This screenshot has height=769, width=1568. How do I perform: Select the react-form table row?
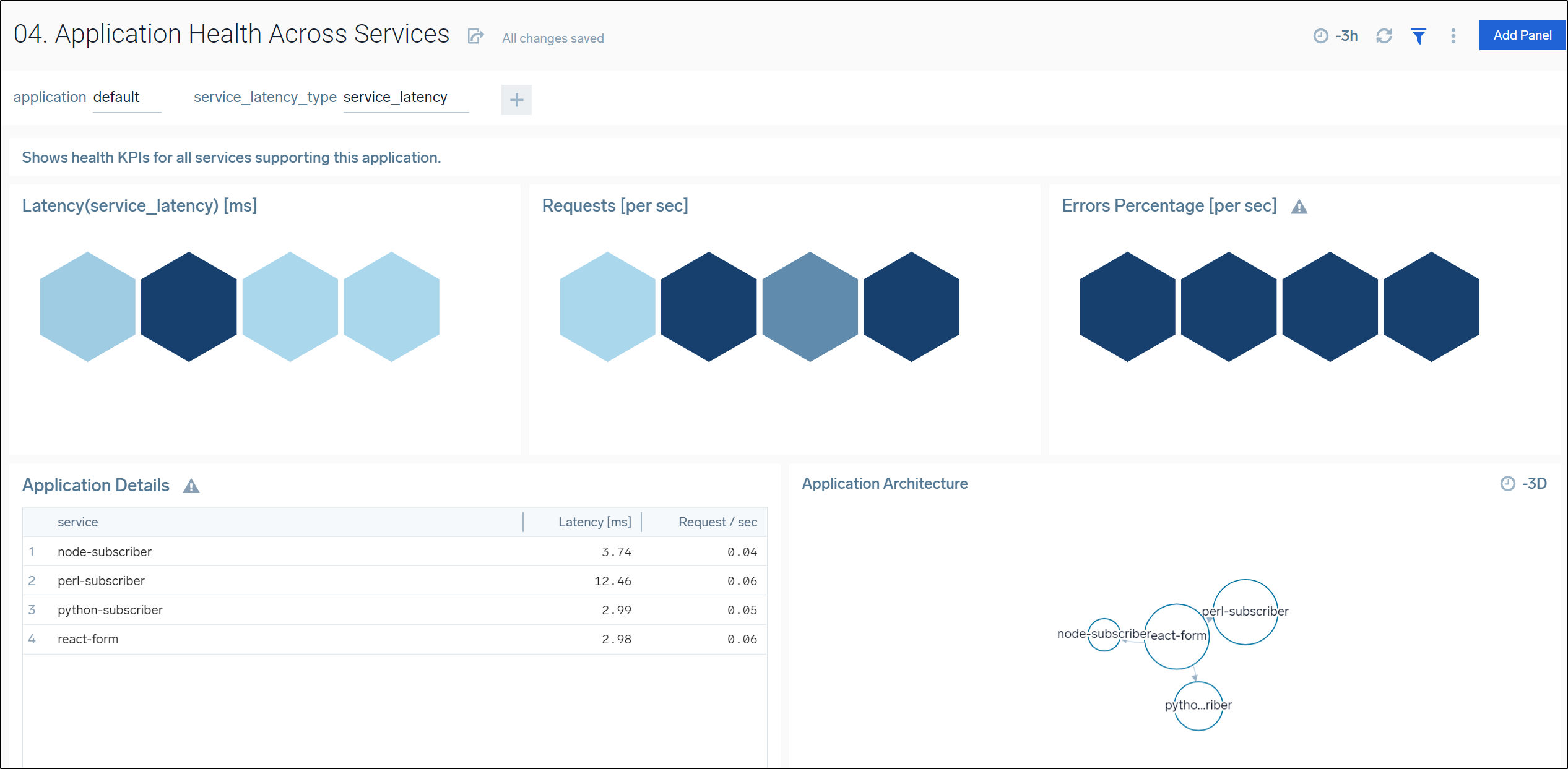(395, 639)
